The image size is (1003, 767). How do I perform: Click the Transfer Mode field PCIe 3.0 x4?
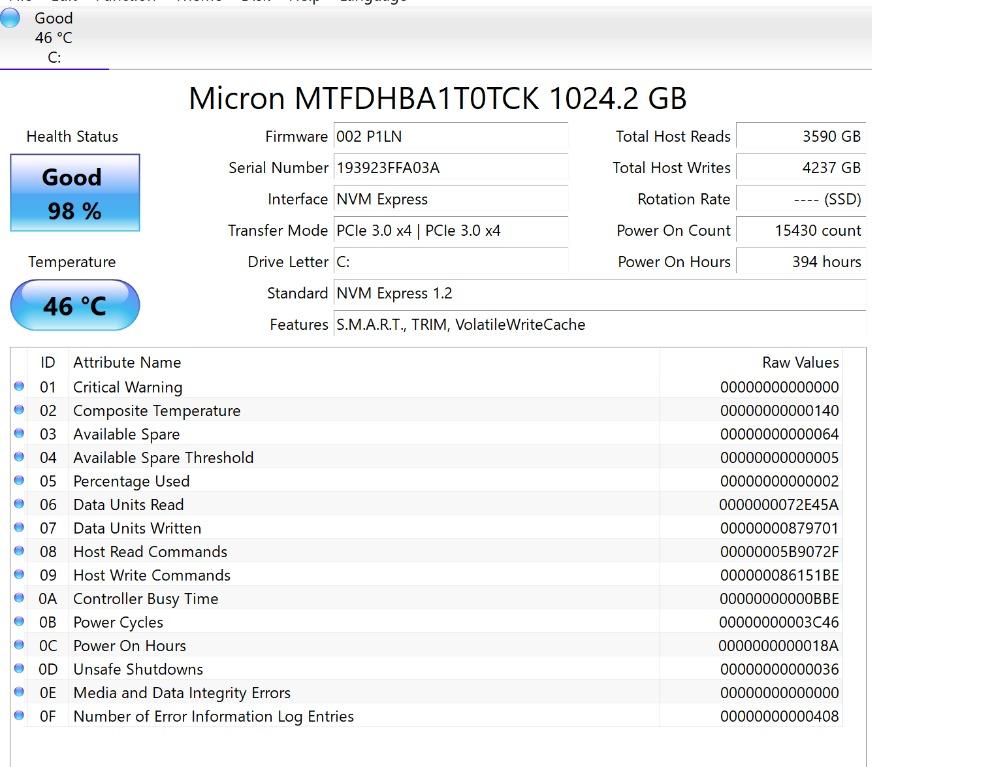coord(450,230)
